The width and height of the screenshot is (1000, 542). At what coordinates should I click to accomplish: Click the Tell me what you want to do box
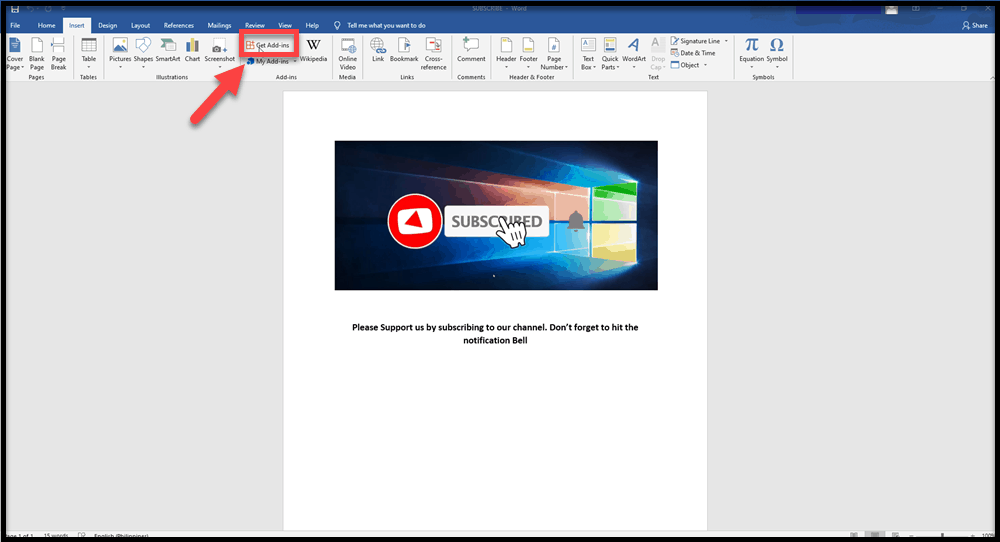click(380, 26)
